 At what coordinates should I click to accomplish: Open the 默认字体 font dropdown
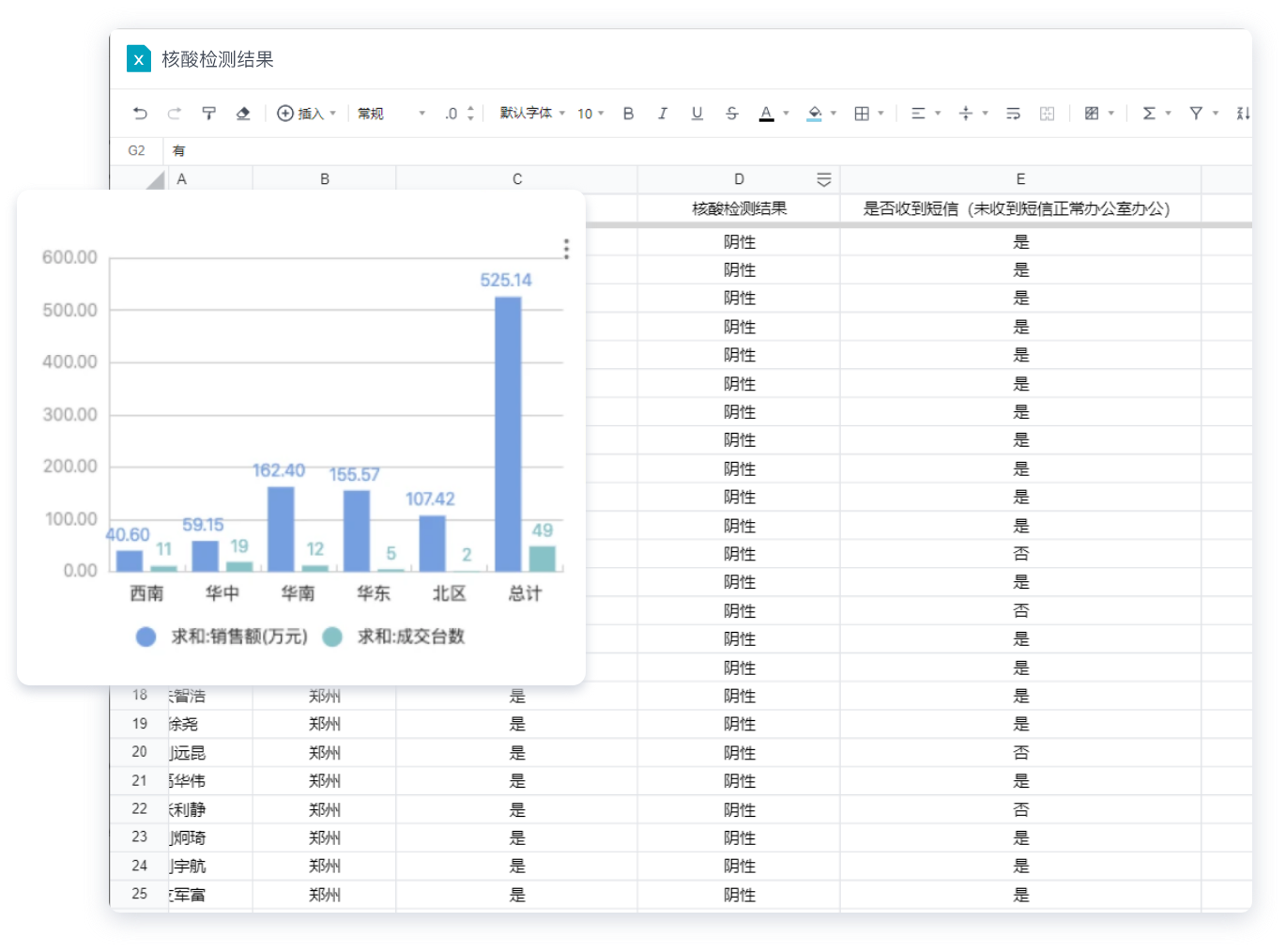pos(532,114)
